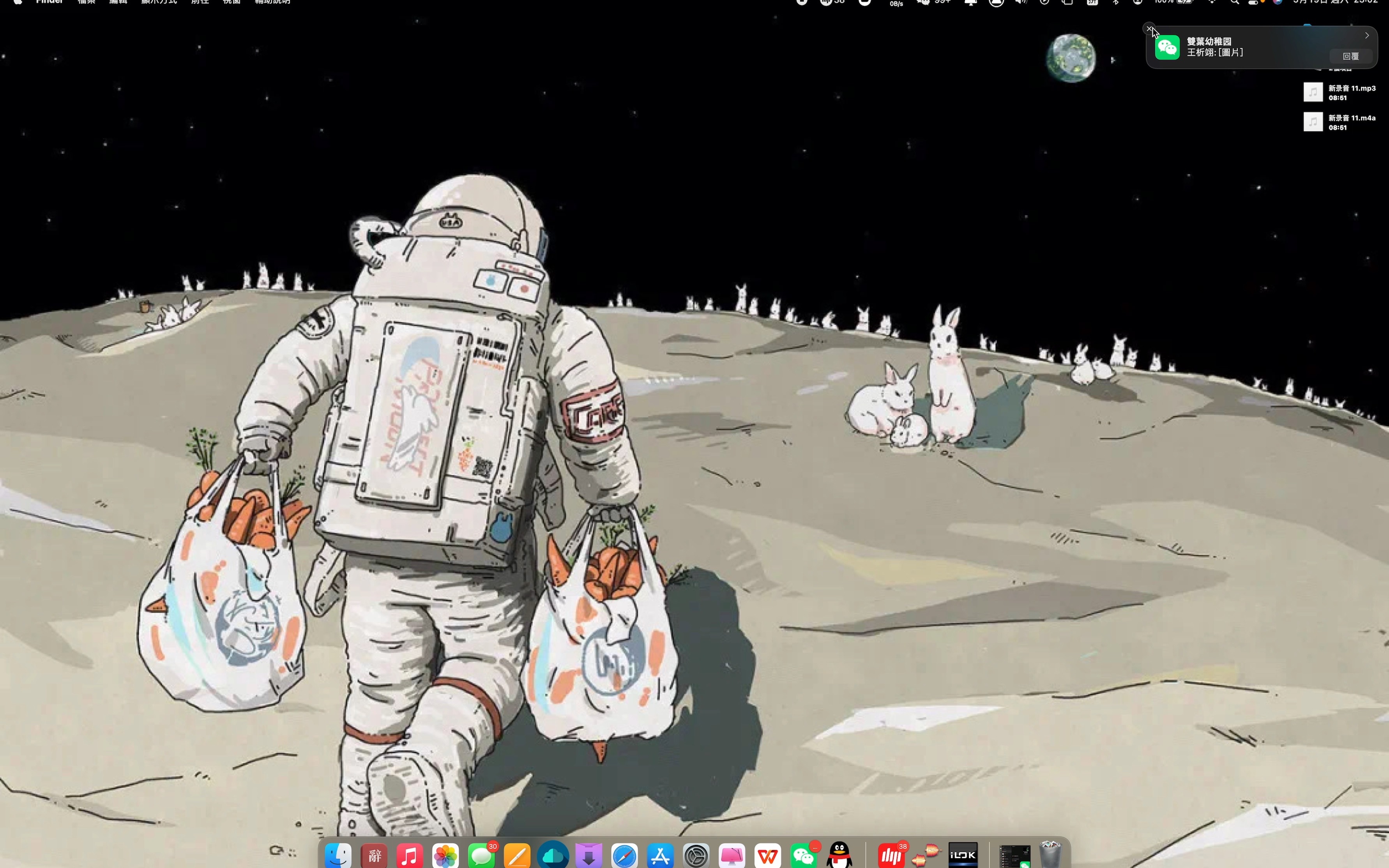Open WeChat icon in the dock
The image size is (1389, 868).
tap(804, 856)
